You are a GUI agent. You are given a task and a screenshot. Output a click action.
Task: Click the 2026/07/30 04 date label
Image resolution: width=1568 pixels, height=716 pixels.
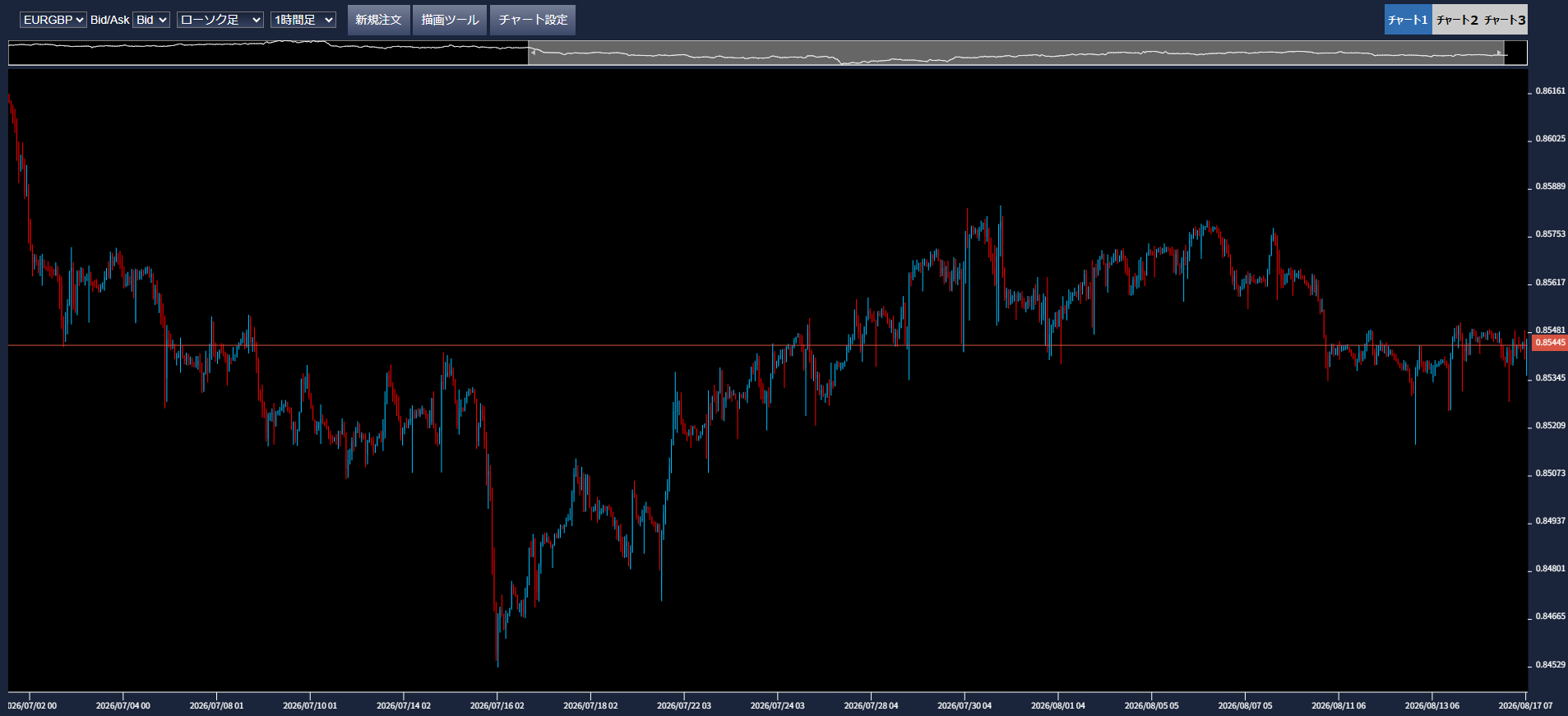pyautogui.click(x=964, y=706)
